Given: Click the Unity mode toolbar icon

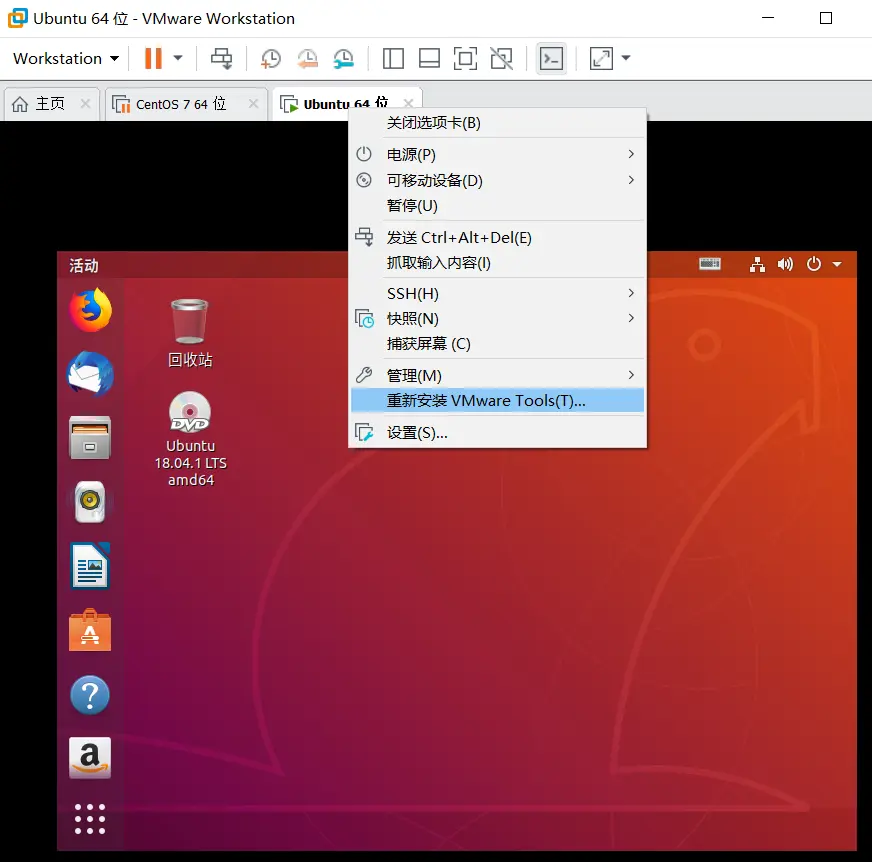Looking at the screenshot, I should click(502, 58).
